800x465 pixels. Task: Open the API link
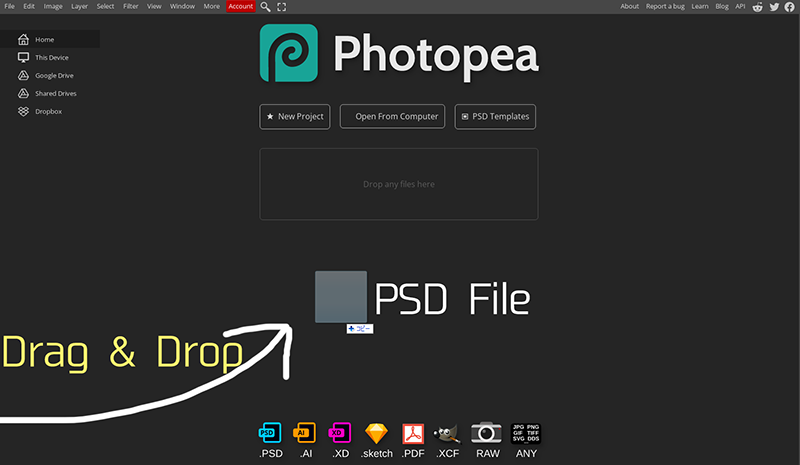[x=740, y=6]
